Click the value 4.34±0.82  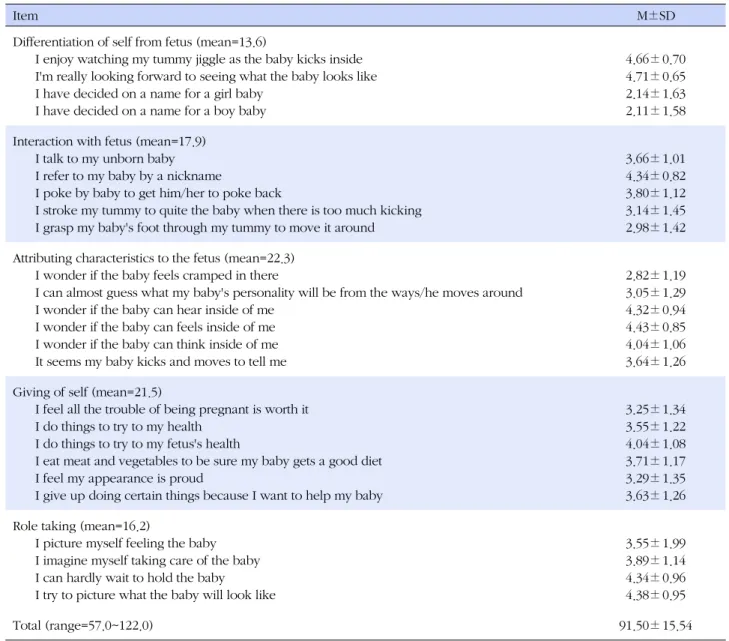(656, 176)
